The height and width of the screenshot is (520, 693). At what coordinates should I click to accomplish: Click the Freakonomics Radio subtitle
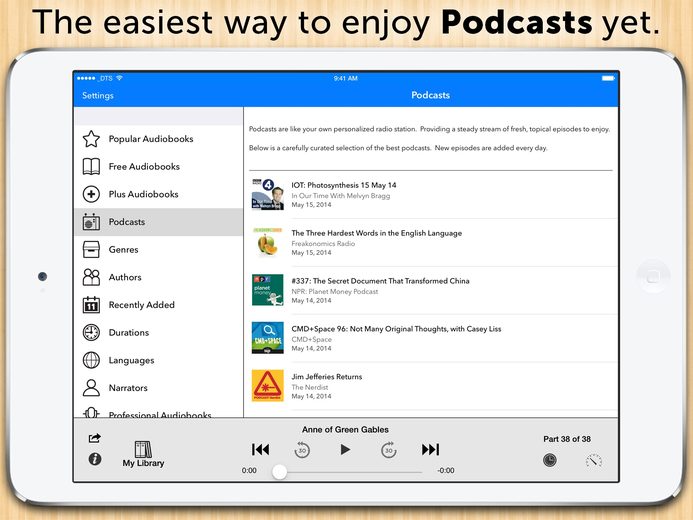point(323,243)
